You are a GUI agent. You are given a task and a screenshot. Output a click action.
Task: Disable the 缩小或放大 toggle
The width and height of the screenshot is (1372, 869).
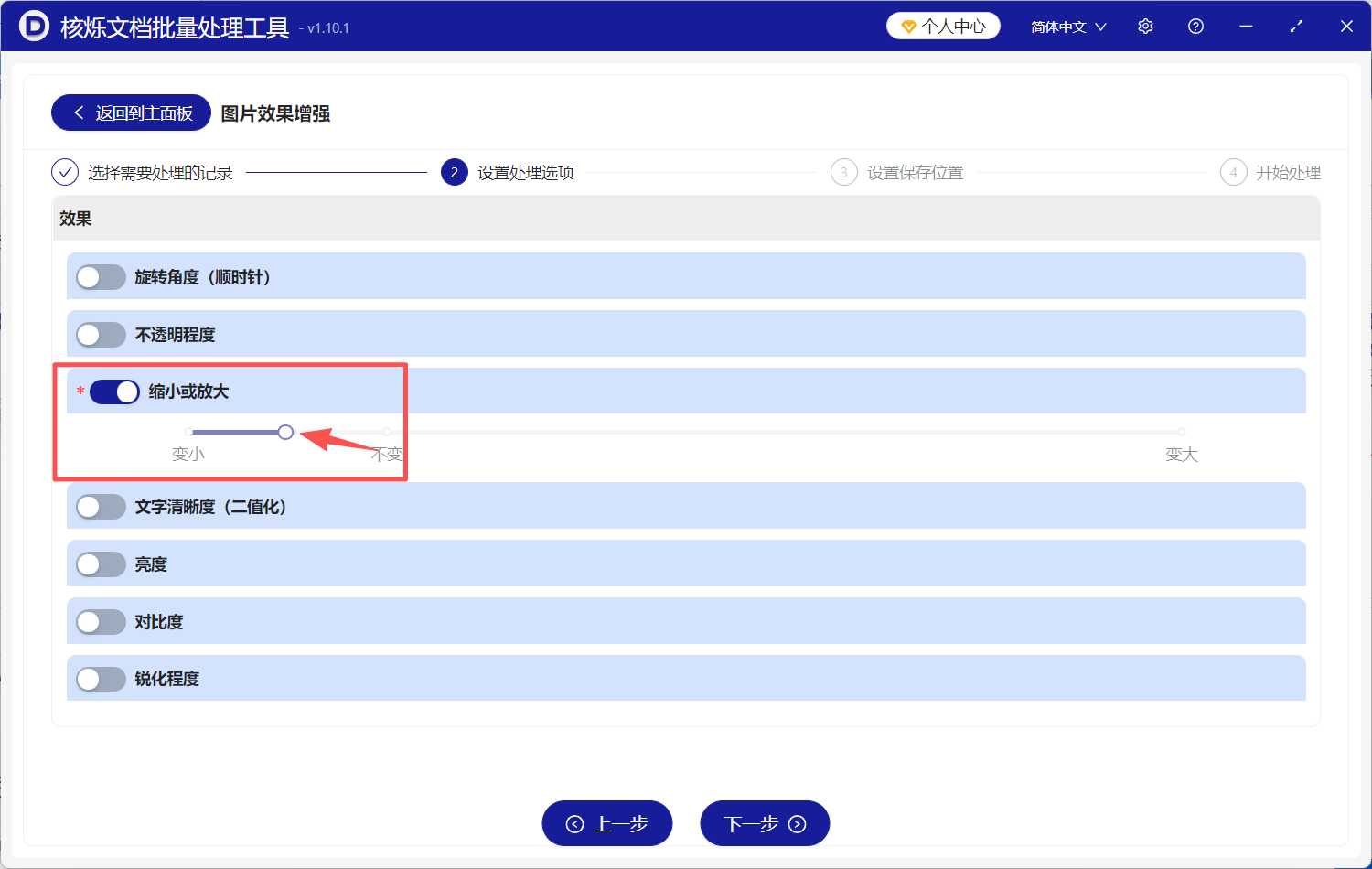tap(113, 391)
